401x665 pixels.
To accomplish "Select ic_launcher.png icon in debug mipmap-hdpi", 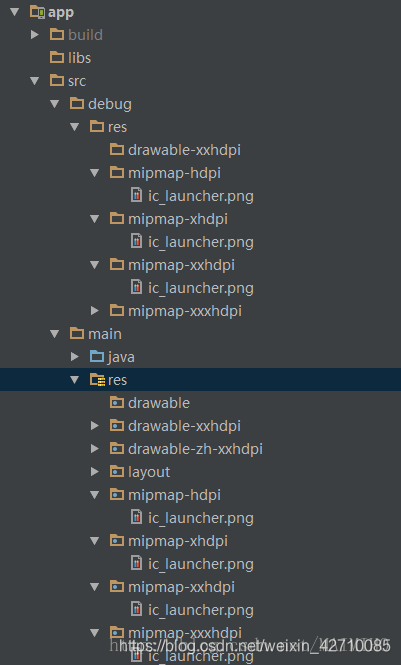I will coord(136,196).
